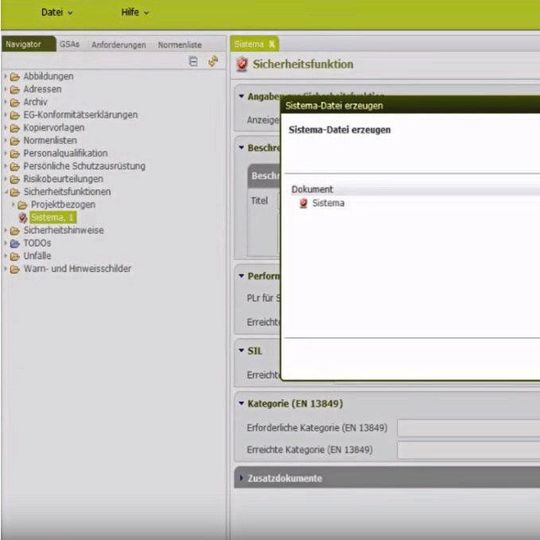
Task: Switch to the Anforderungen tab
Action: [119, 45]
